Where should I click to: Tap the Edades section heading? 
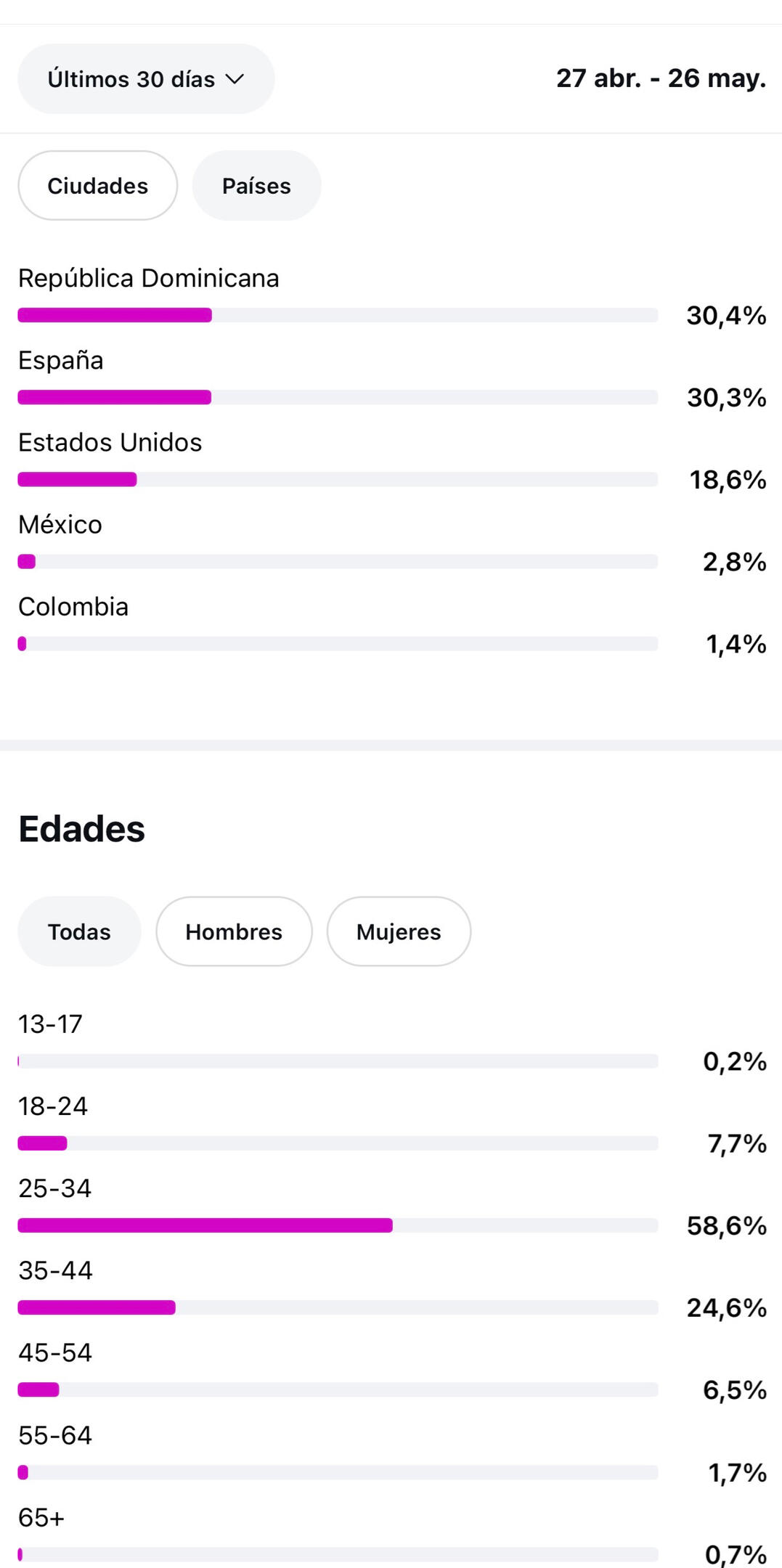point(82,829)
